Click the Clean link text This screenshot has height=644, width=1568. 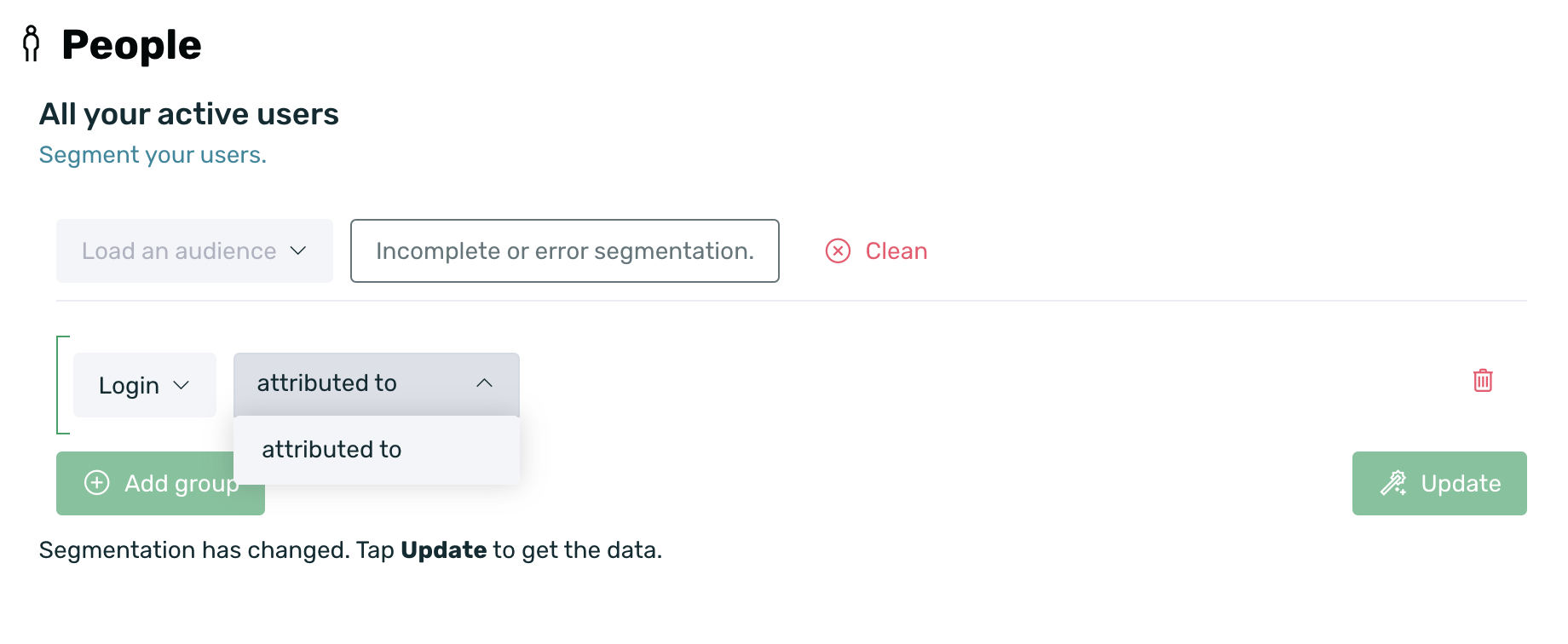tap(896, 251)
